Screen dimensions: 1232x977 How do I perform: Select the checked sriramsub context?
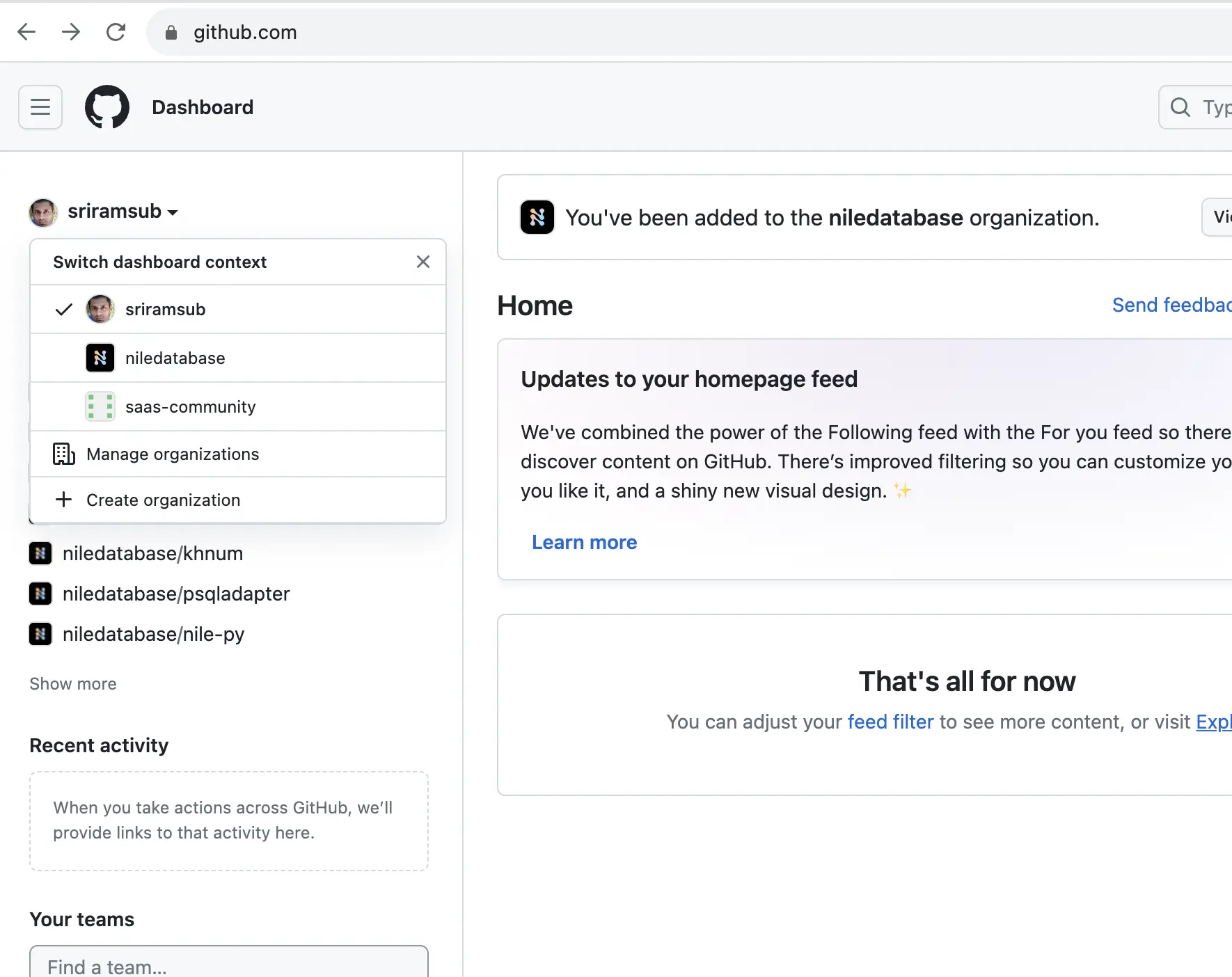click(166, 310)
